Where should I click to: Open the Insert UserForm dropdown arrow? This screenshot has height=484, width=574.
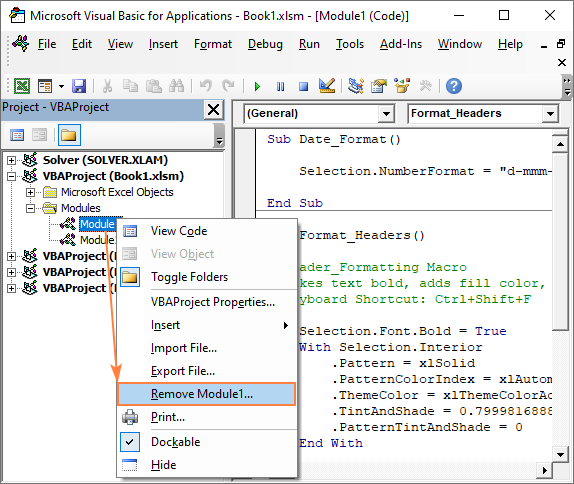(x=62, y=87)
